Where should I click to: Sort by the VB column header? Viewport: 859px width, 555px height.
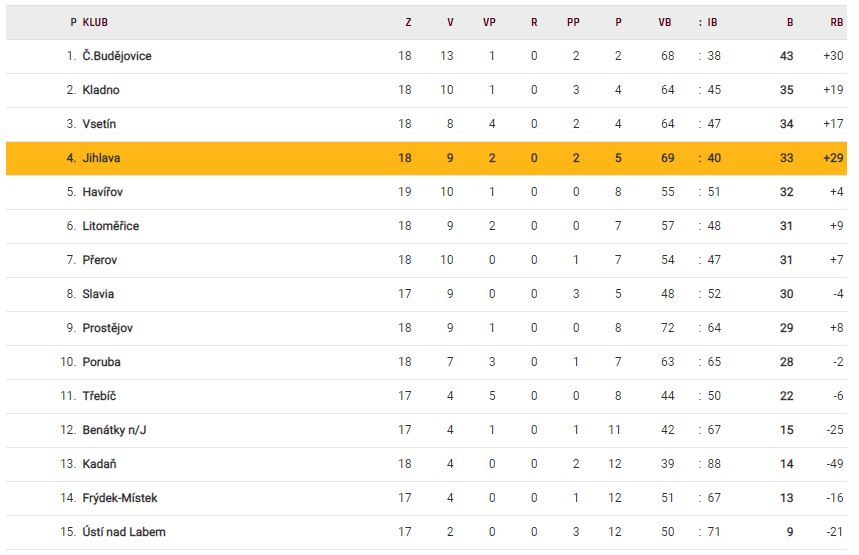pyautogui.click(x=665, y=21)
